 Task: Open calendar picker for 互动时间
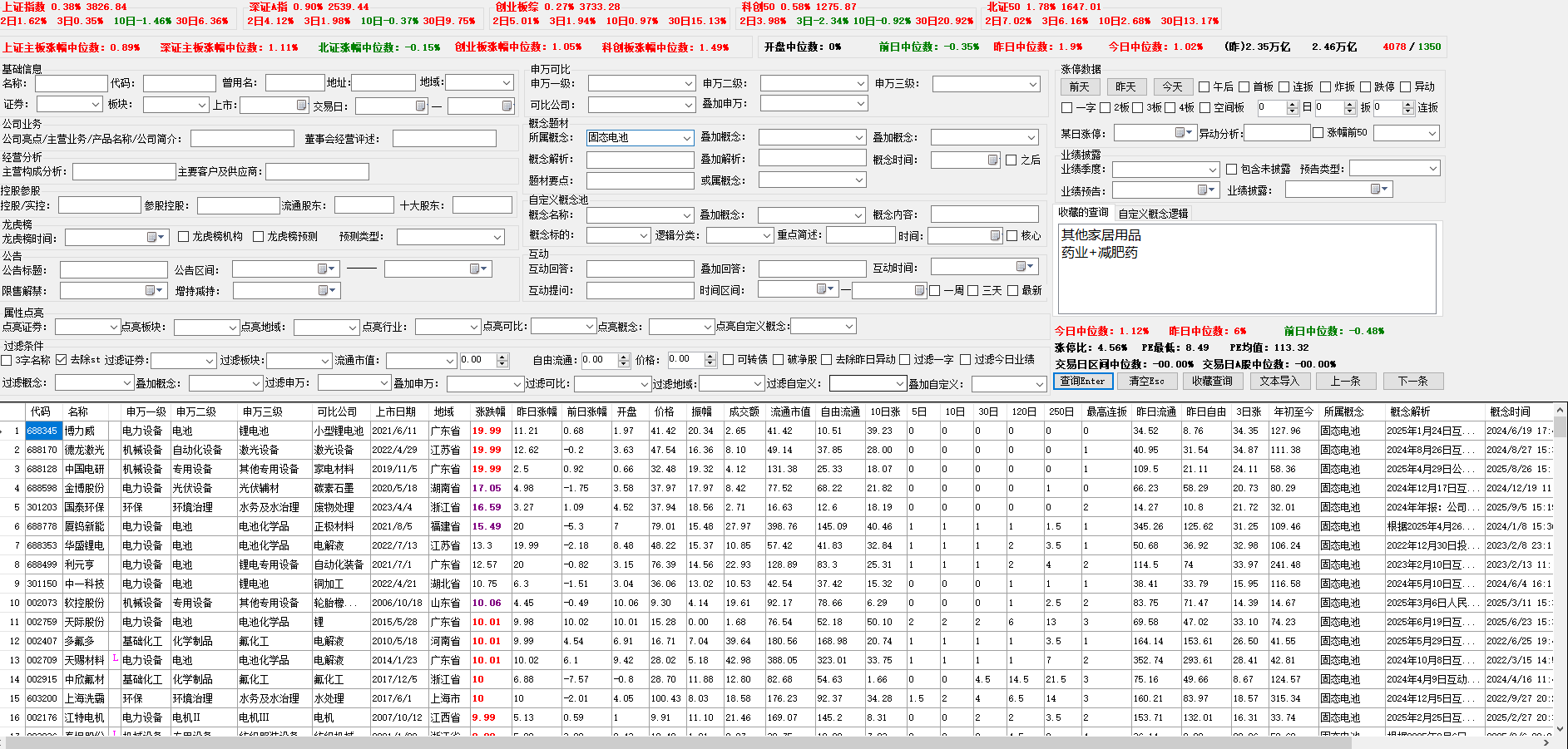(x=1021, y=267)
